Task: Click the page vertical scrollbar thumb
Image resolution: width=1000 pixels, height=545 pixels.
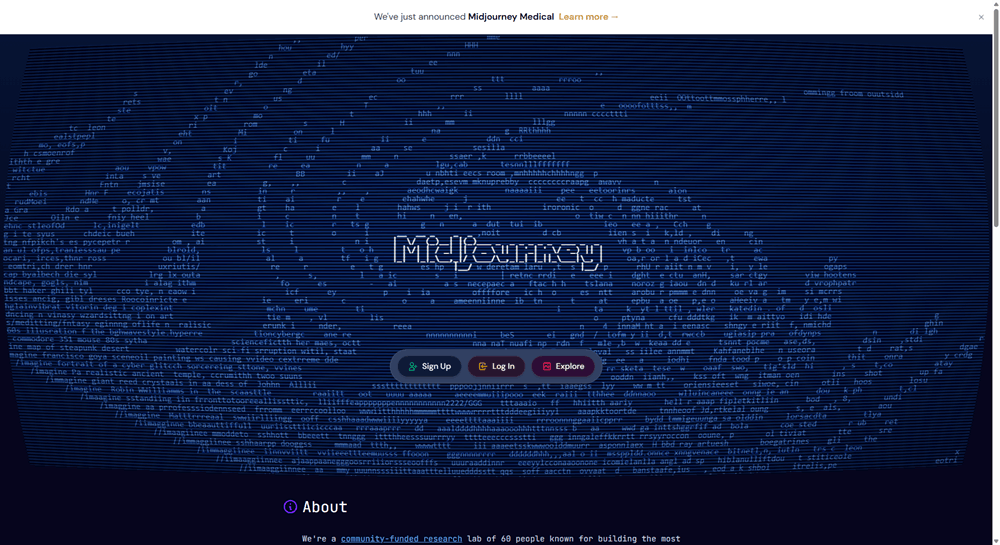Action: [x=996, y=118]
